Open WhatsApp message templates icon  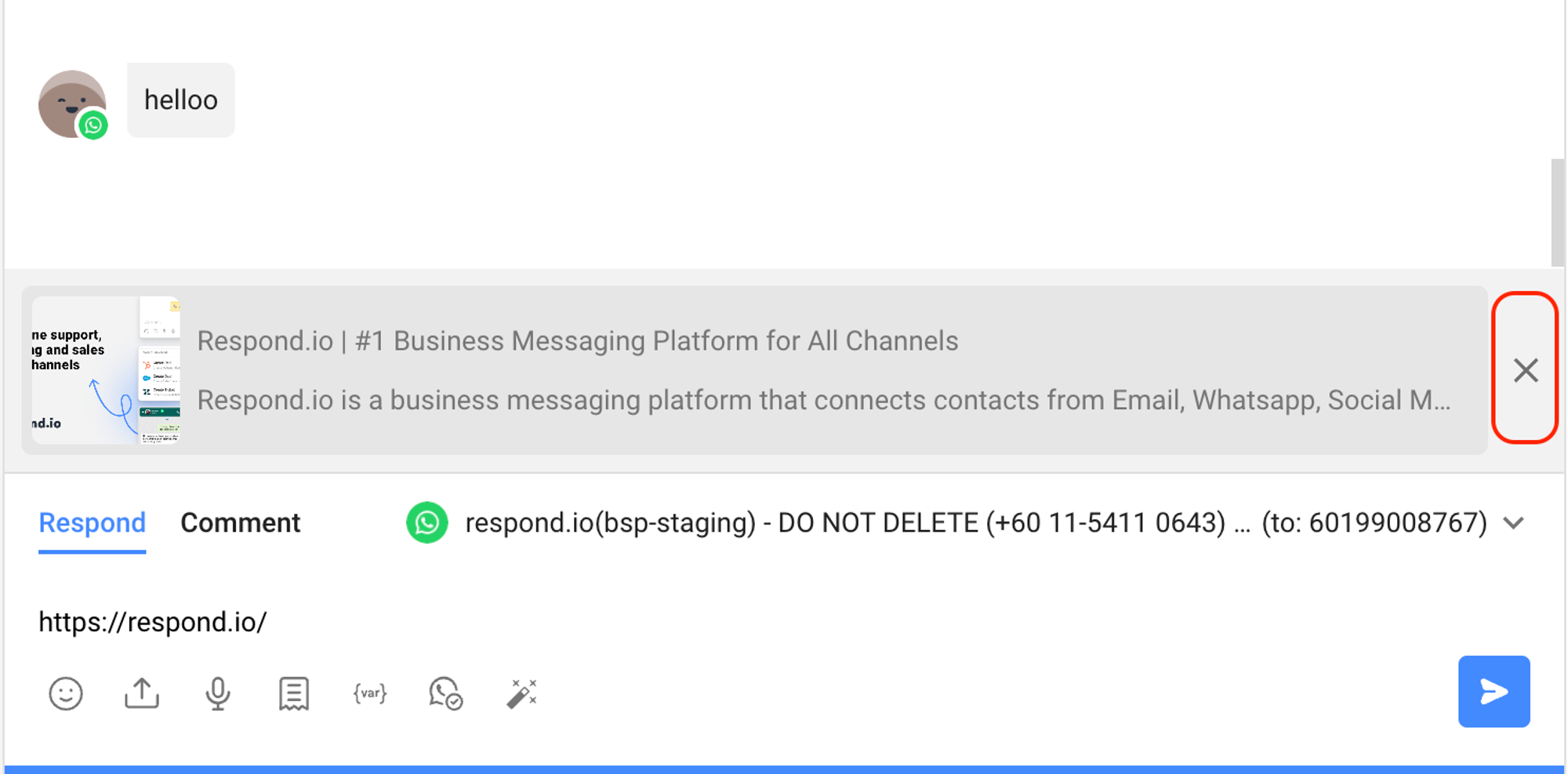click(x=445, y=694)
